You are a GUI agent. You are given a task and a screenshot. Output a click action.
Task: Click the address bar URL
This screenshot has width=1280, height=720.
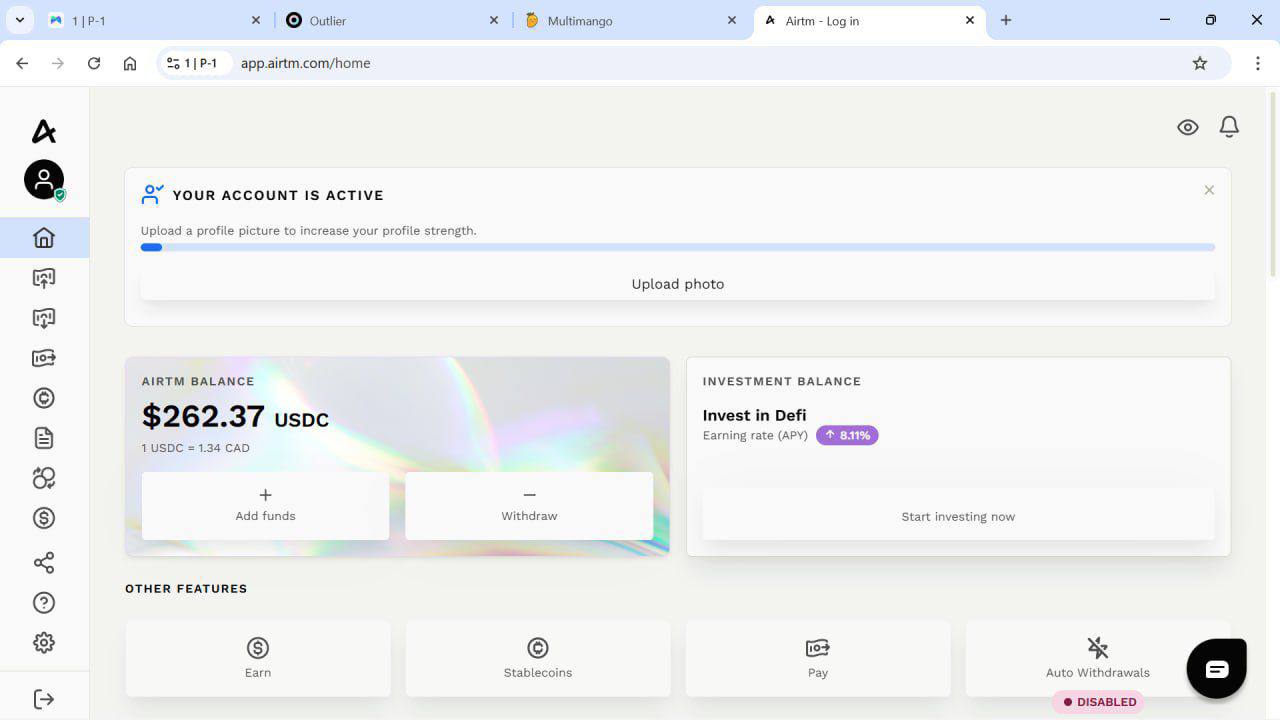[x=306, y=63]
